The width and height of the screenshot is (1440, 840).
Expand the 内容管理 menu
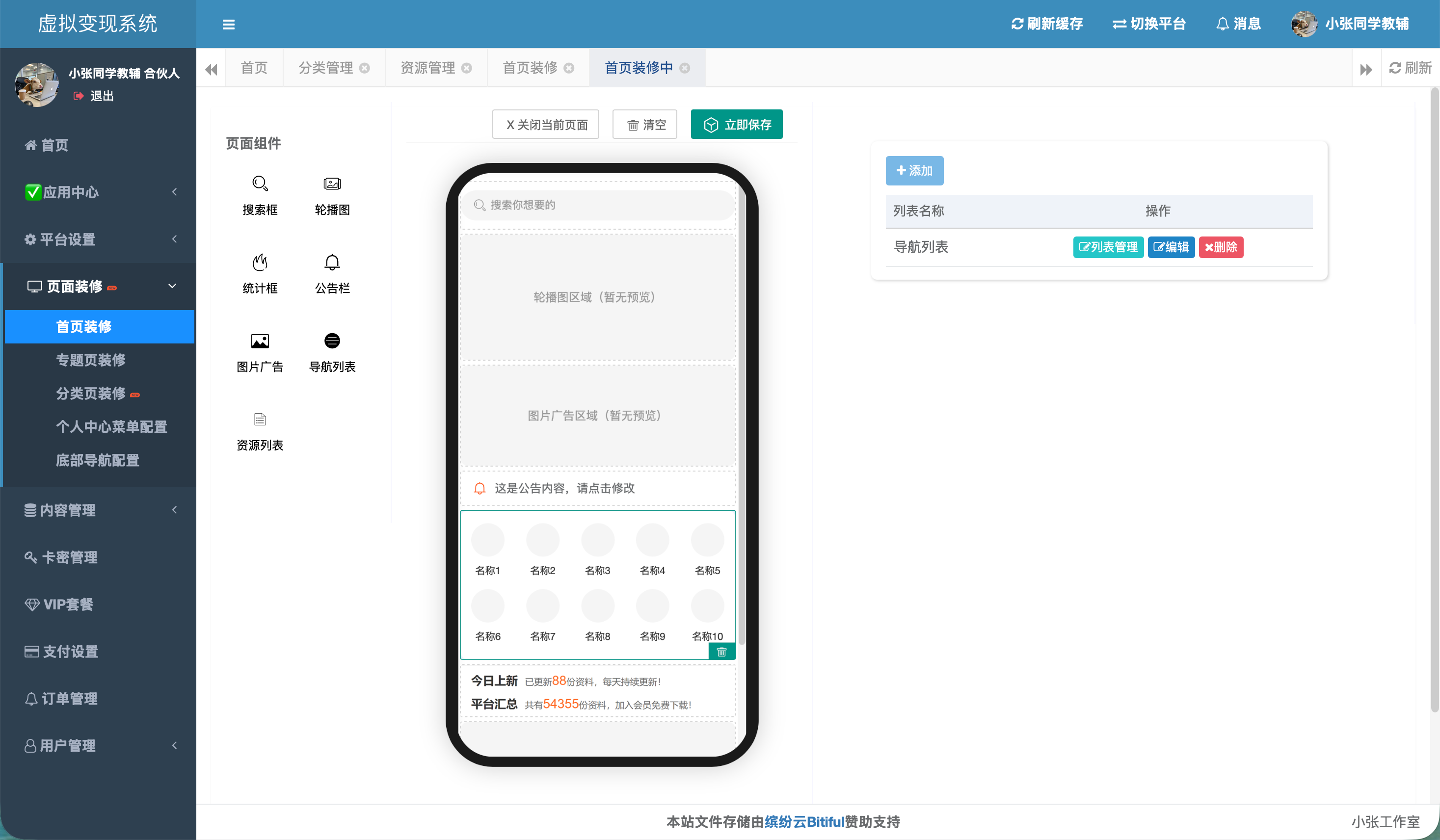coord(98,510)
